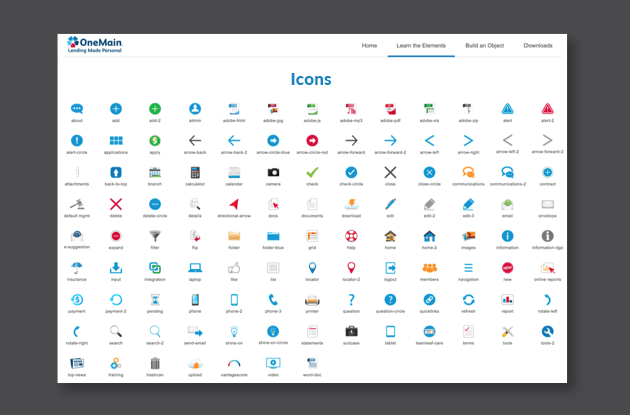
Task: Click the back-to-top icon
Action: pos(116,172)
